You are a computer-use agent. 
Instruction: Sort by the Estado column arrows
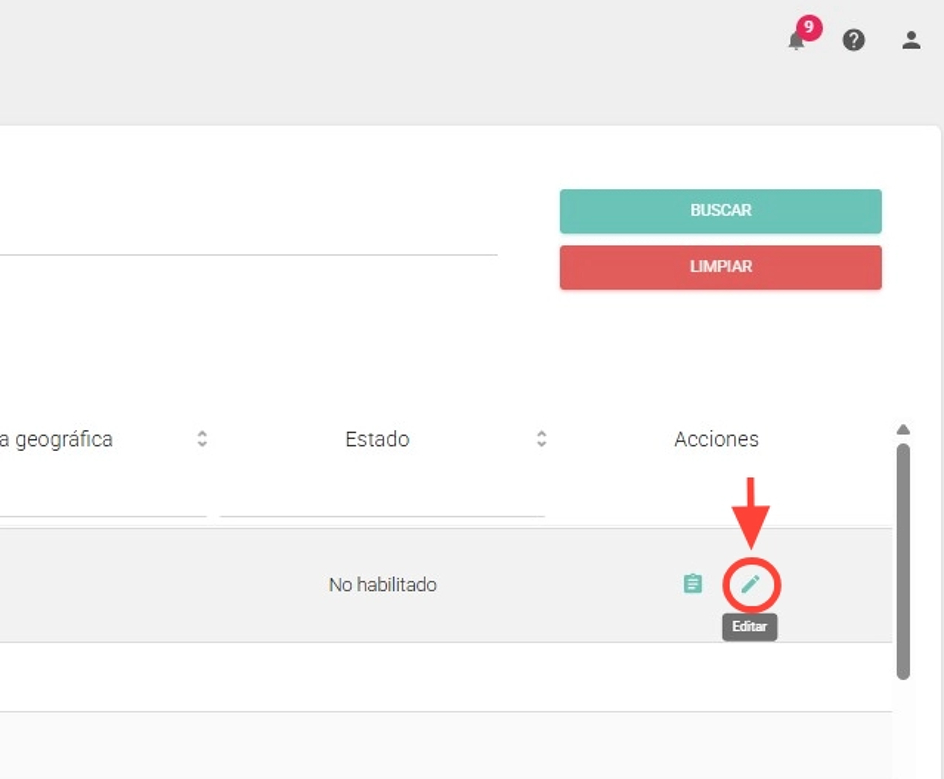[541, 439]
